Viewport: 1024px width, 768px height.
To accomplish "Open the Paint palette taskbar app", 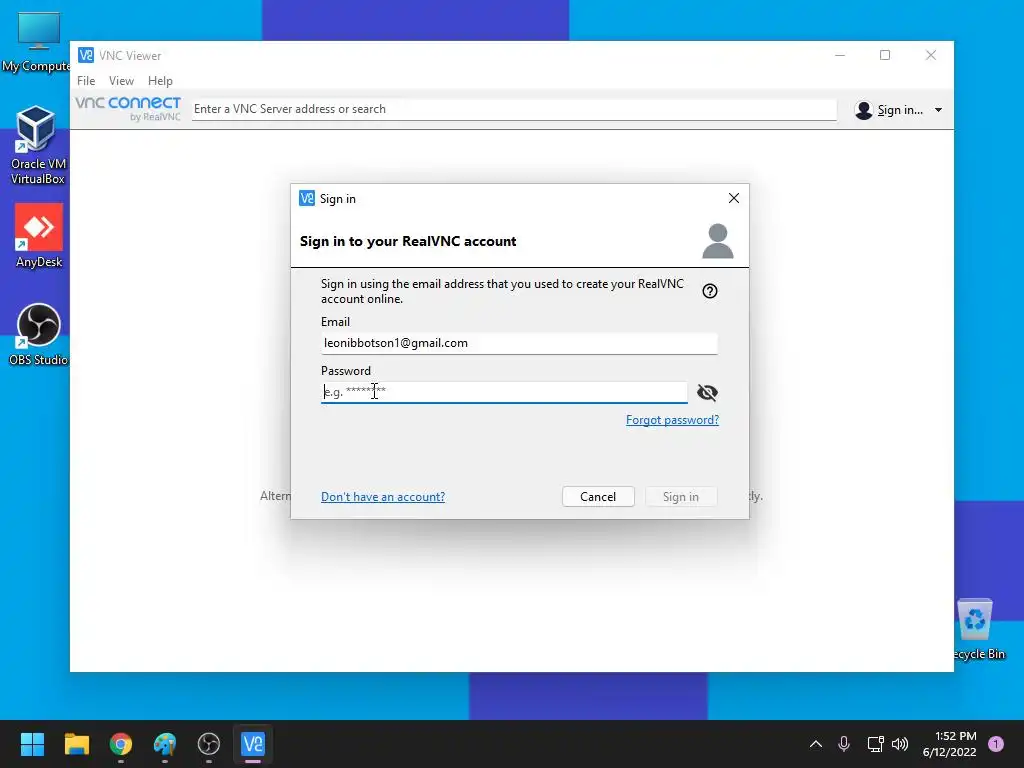I will [165, 744].
